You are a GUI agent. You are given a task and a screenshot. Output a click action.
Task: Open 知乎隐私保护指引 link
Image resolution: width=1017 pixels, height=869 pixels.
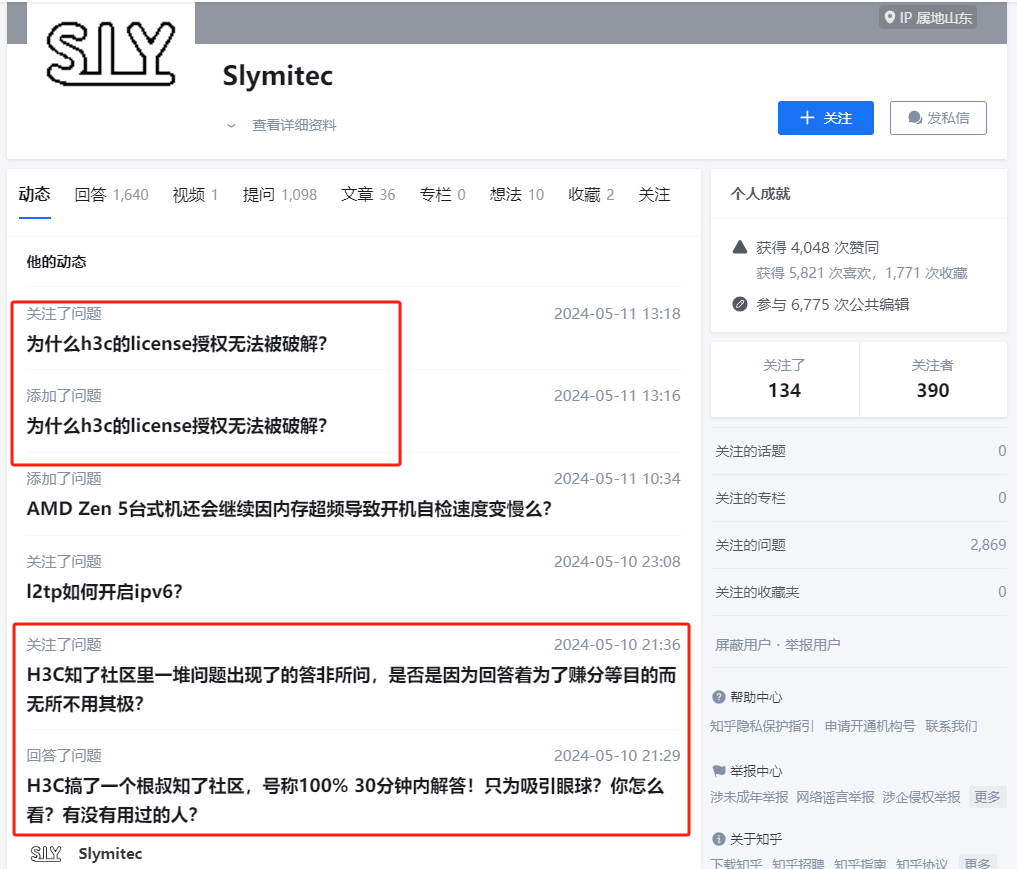click(x=762, y=726)
